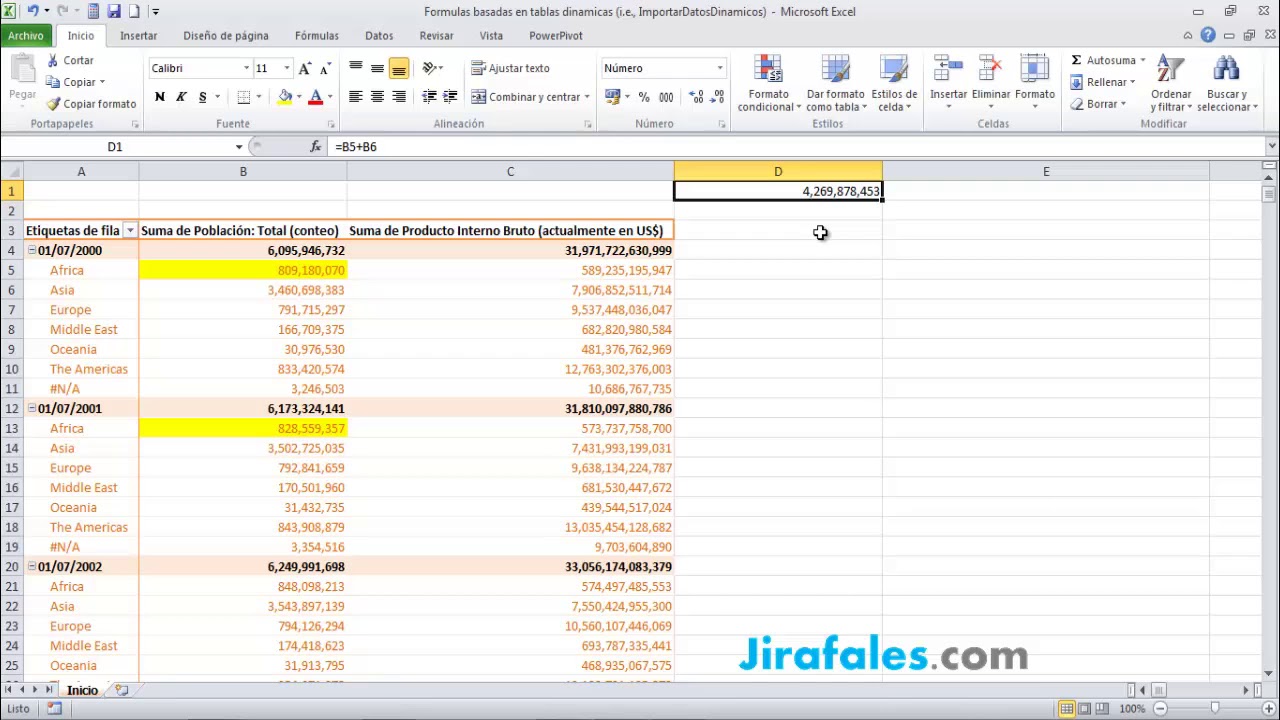
Task: Open the font size dropdown
Action: point(286,68)
